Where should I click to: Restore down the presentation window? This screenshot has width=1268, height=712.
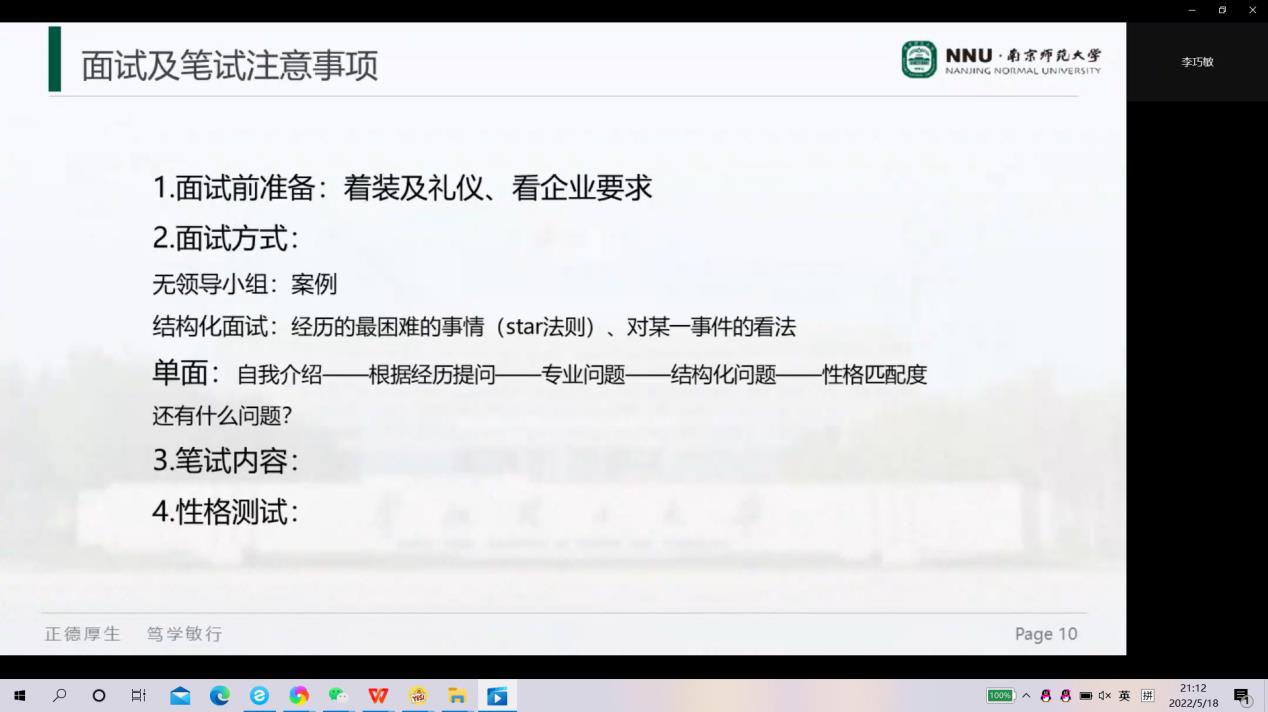1222,10
